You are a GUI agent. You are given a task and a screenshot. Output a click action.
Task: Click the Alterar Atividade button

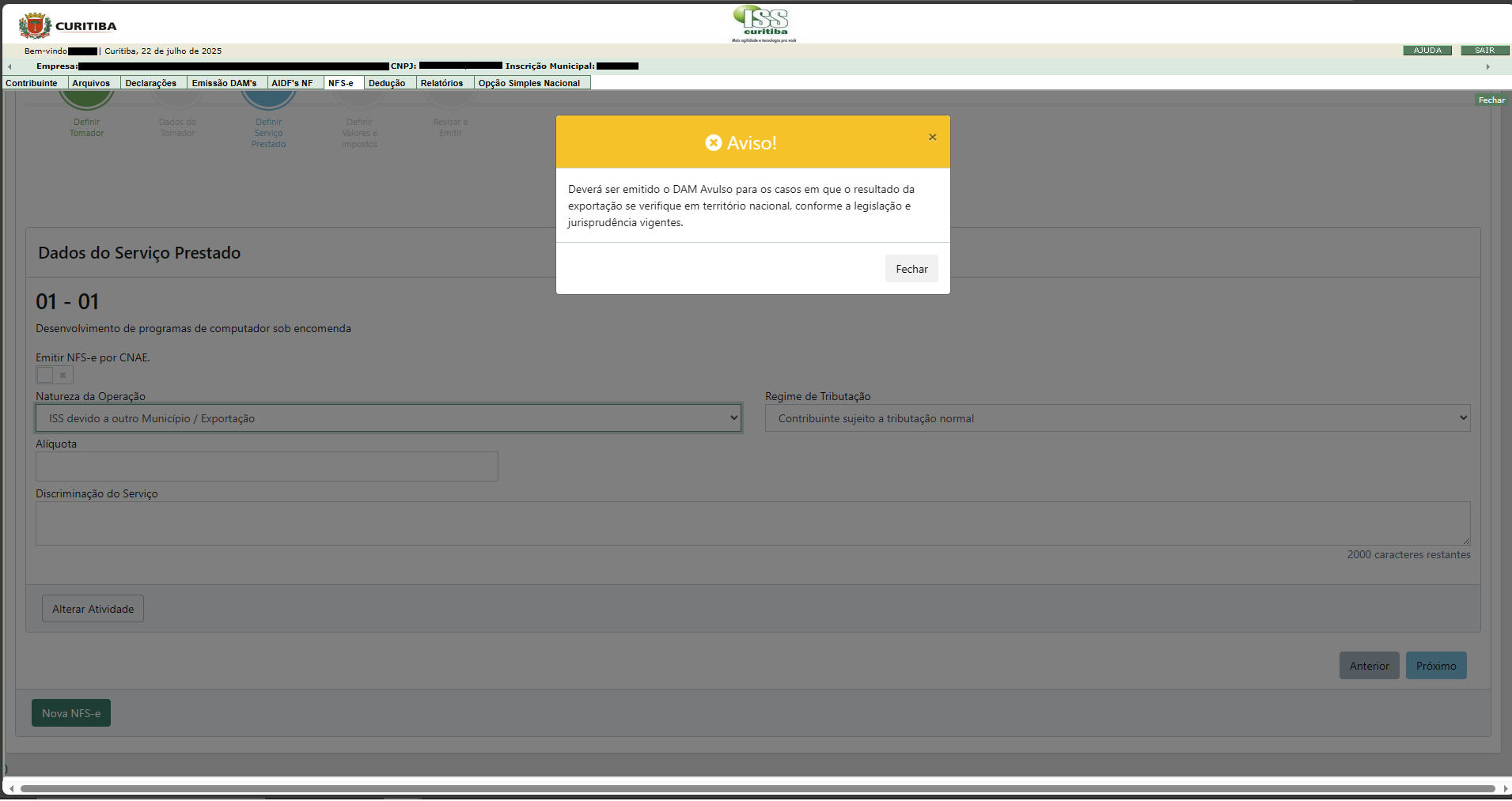click(x=93, y=609)
